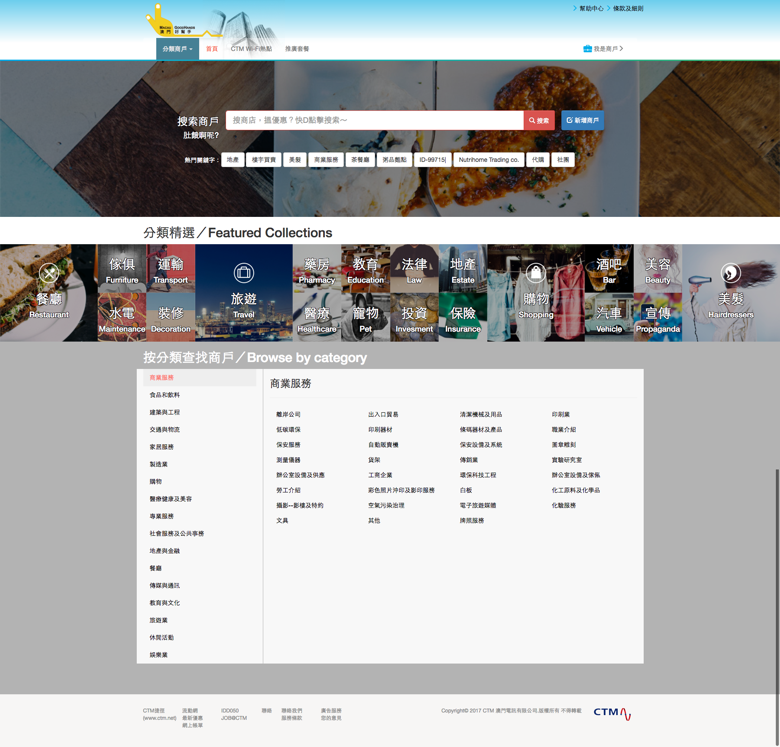780x747 pixels.
Task: Open the Hairdressers category tile
Action: pos(731,293)
